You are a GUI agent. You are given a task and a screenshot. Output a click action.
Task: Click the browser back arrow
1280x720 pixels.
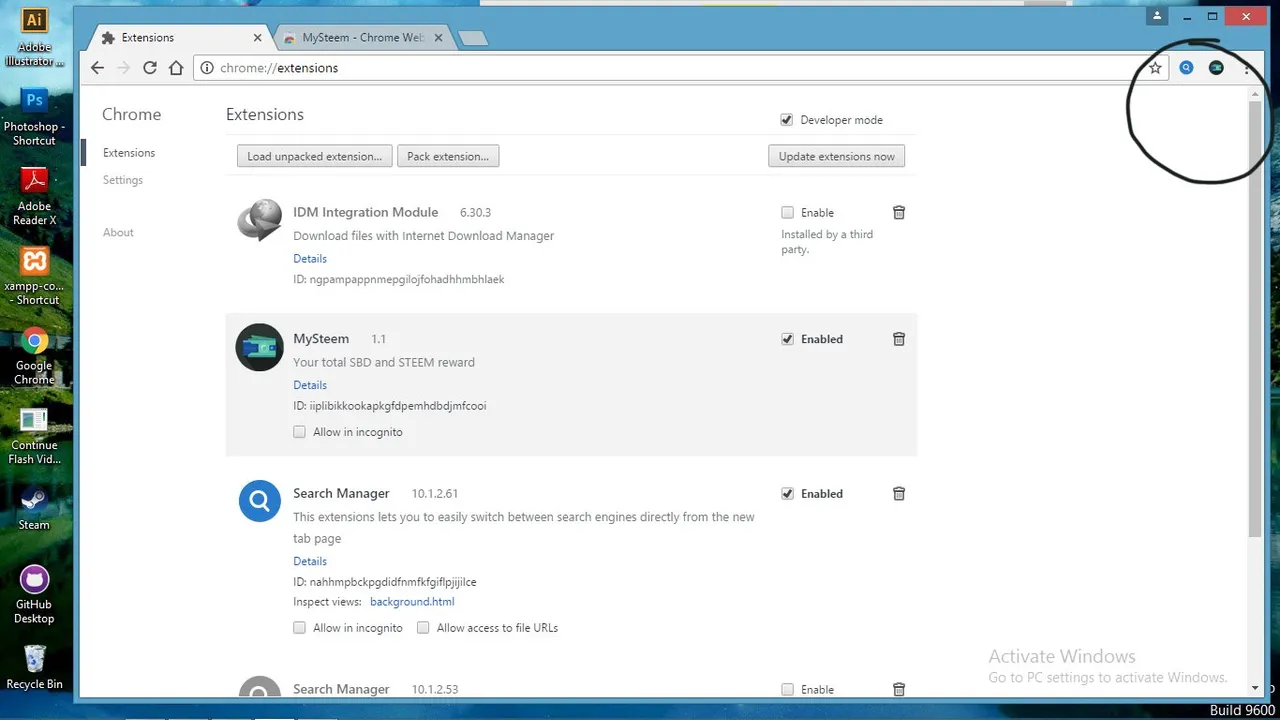97,68
